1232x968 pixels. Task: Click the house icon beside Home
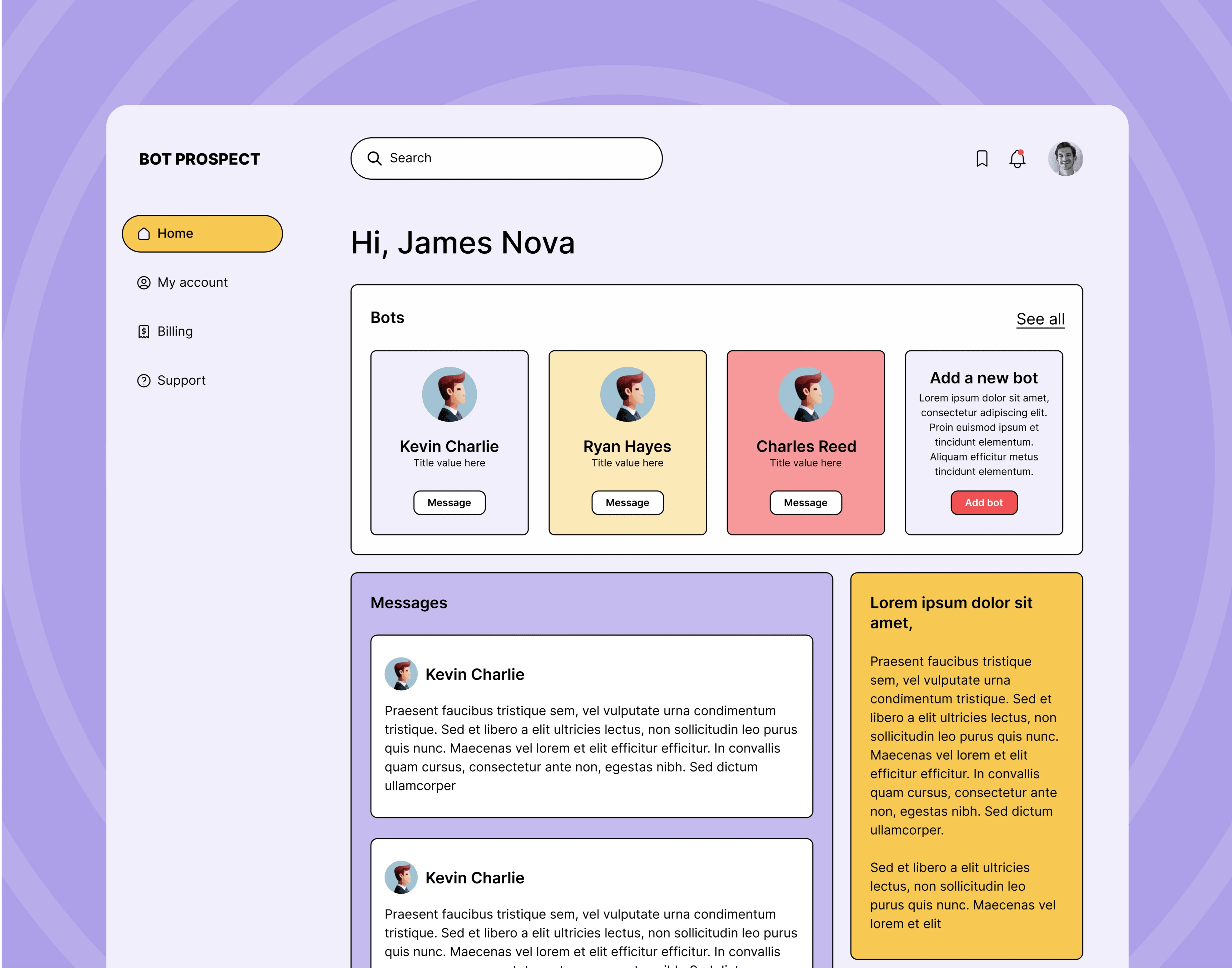144,234
